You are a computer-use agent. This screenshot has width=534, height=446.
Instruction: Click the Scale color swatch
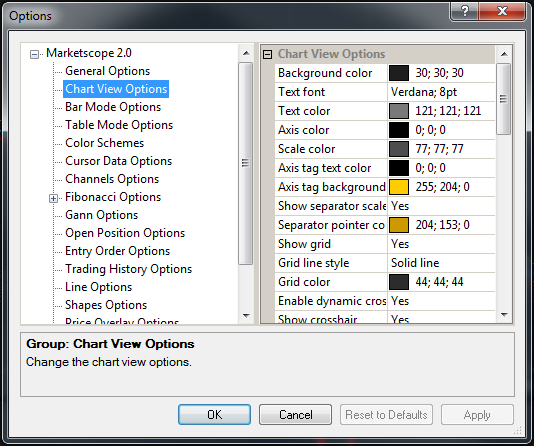399,149
